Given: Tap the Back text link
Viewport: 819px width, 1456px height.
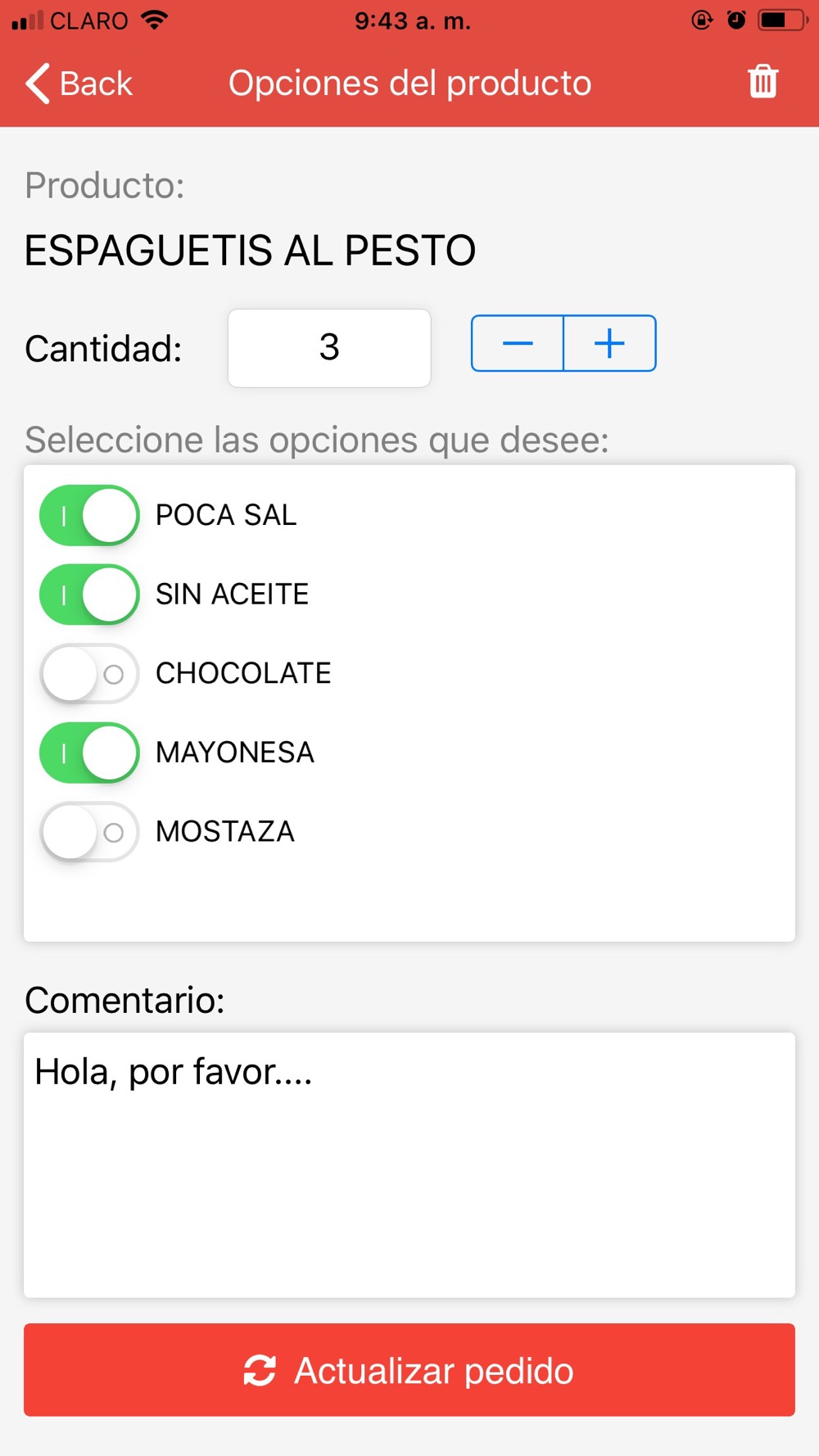Looking at the screenshot, I should pos(96,84).
